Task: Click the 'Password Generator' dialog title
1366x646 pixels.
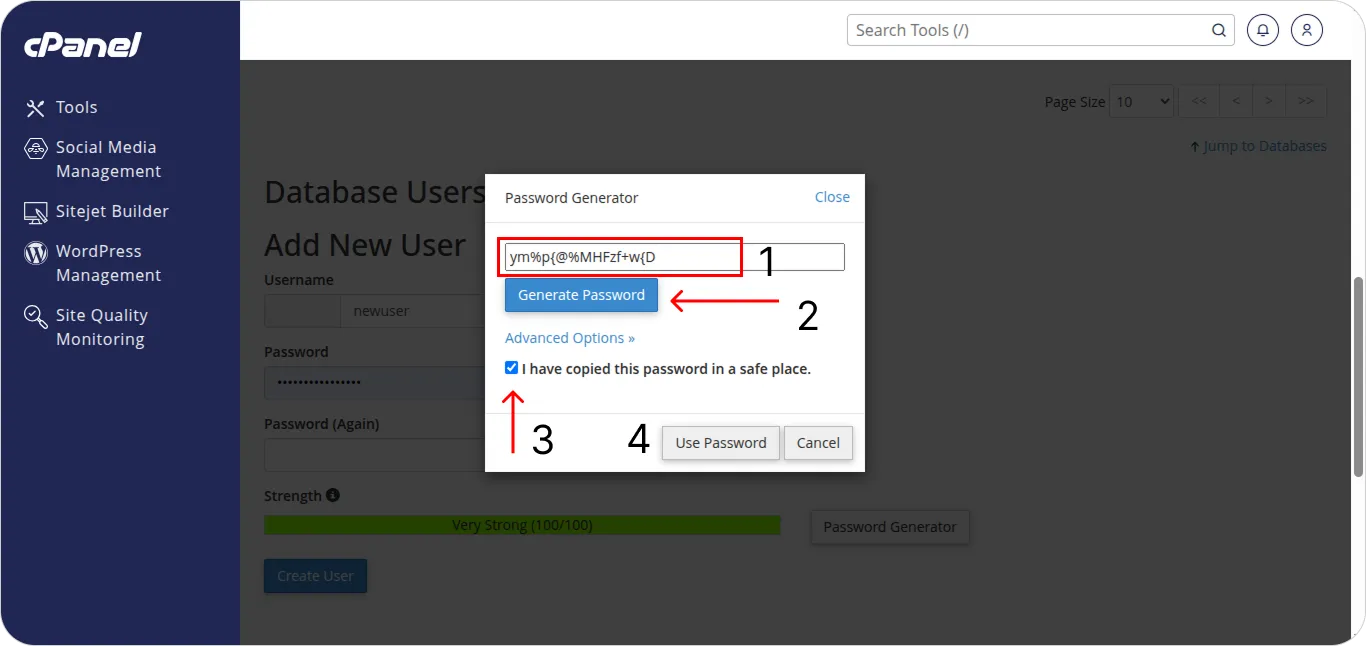Action: click(571, 198)
